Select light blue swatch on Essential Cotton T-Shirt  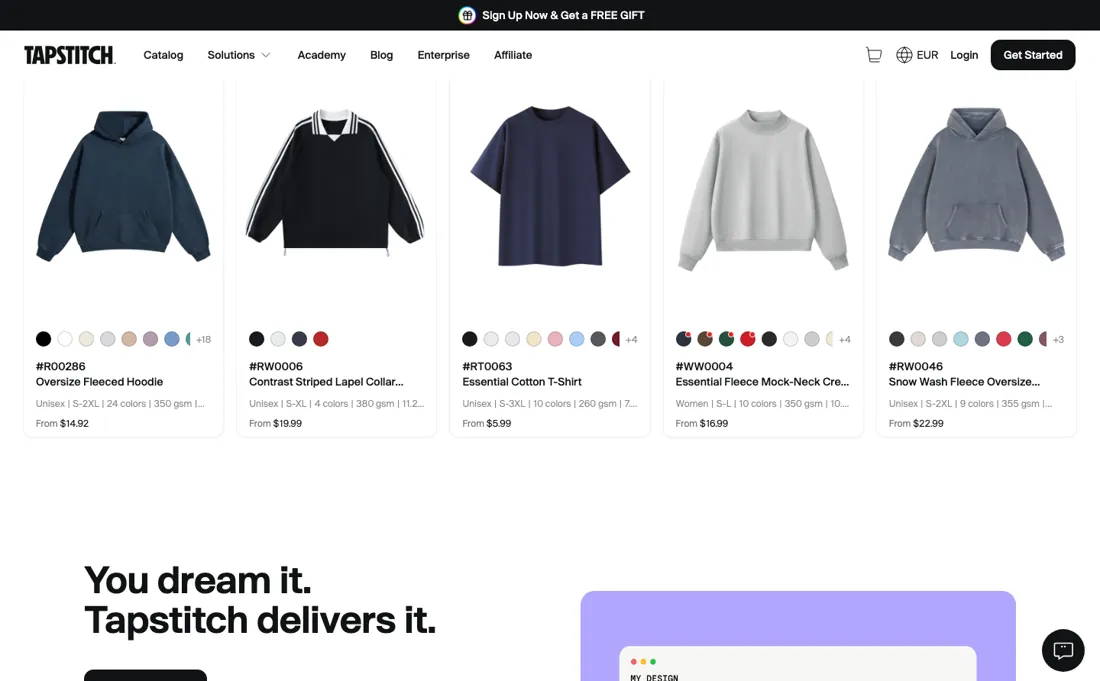point(577,339)
